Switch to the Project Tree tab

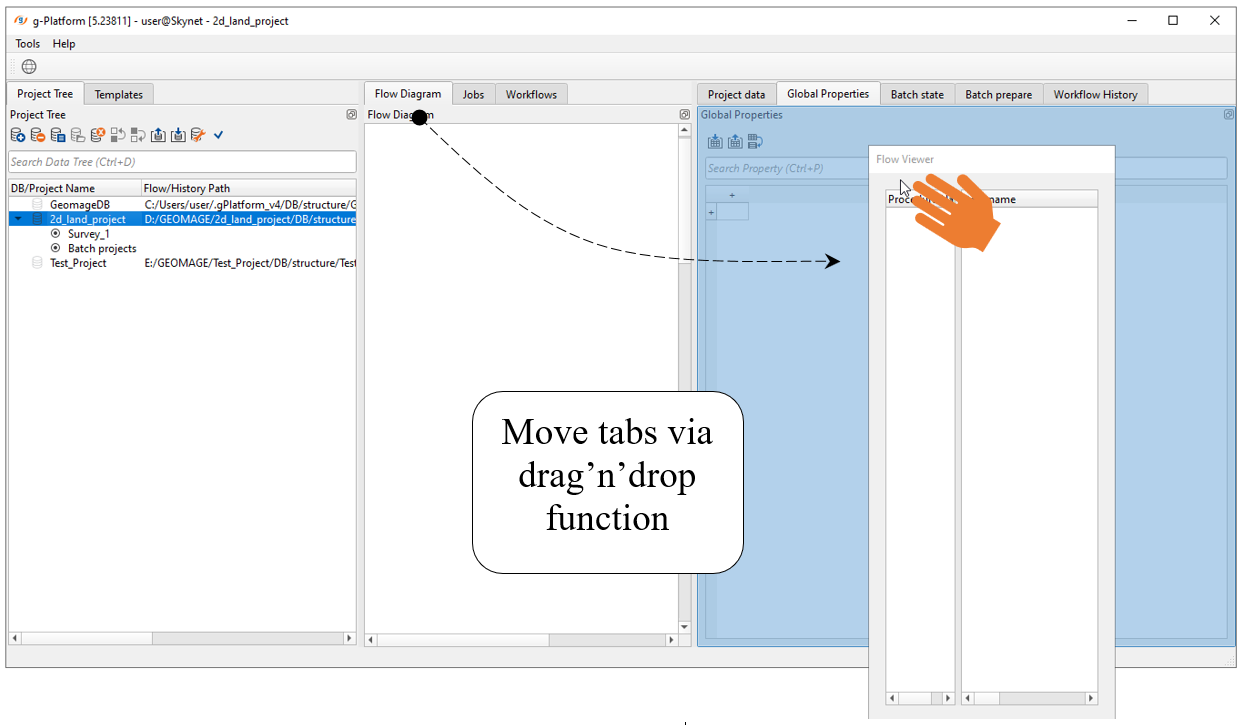[45, 94]
